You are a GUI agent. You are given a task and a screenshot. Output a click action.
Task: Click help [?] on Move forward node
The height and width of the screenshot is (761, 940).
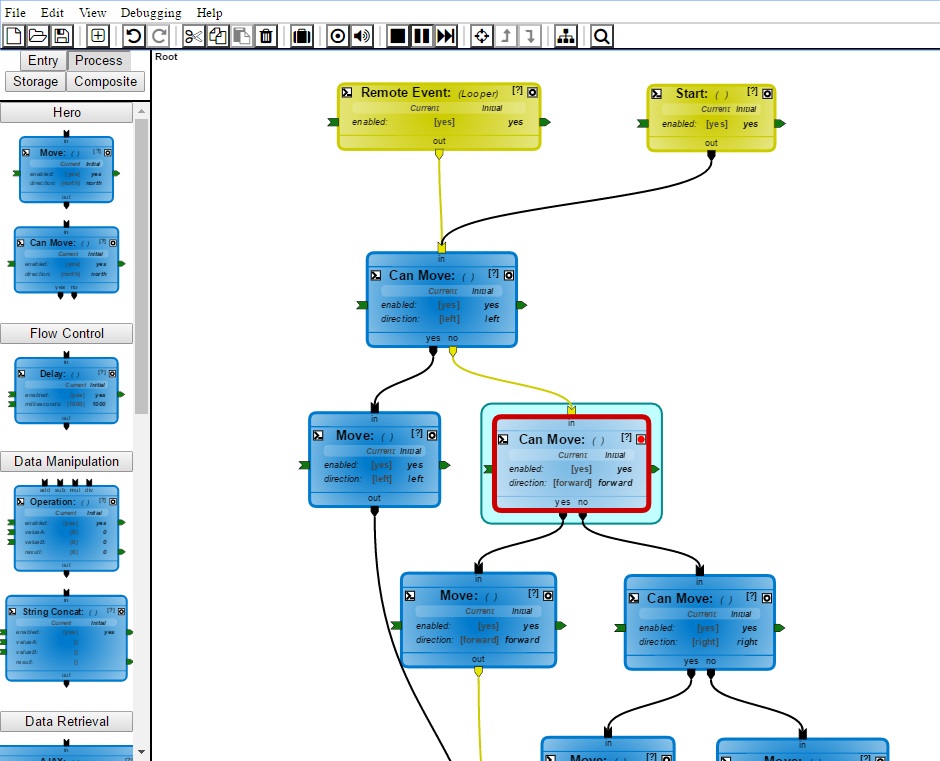[x=533, y=594]
